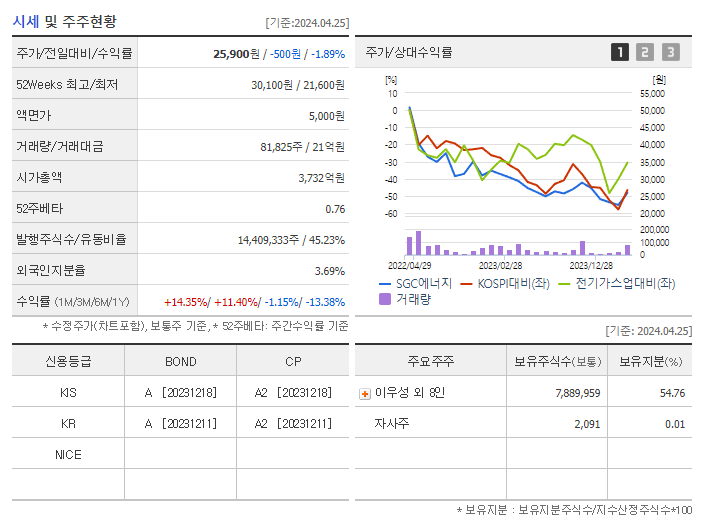702x525 pixels.
Task: Click the NICE rating agency row label
Action: [x=68, y=455]
